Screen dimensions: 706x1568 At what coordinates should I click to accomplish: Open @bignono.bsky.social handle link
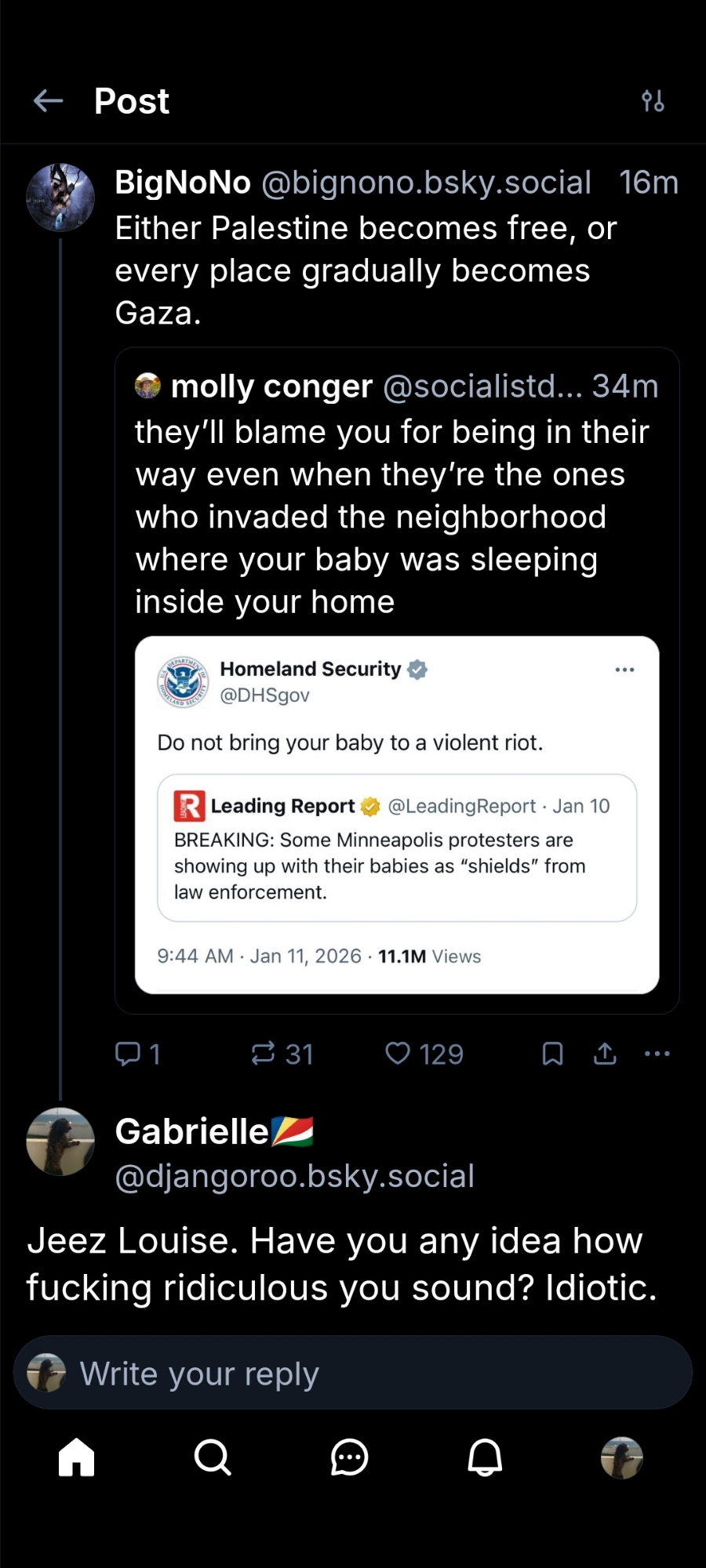[x=426, y=183]
